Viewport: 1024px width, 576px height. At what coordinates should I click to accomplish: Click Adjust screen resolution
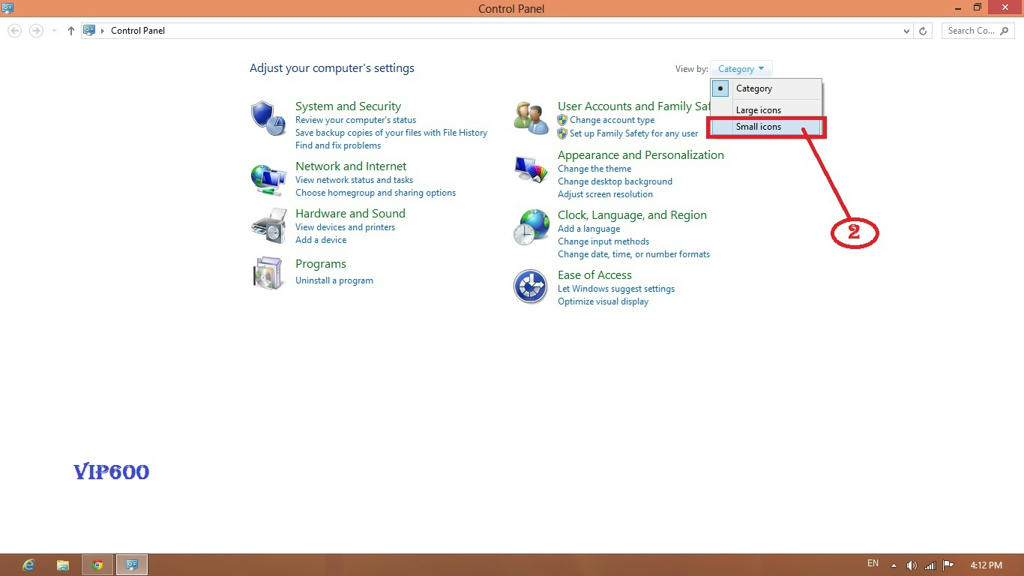click(605, 194)
